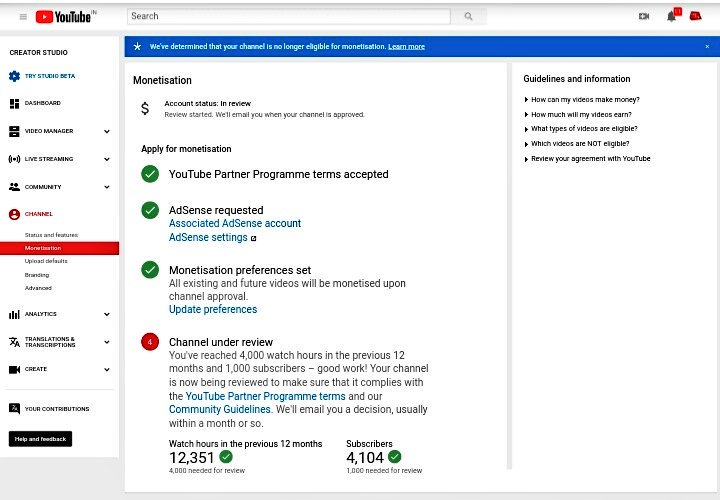This screenshot has width=720, height=500.
Task: Click the green check next to 4,104 subscribers
Action: (x=394, y=456)
